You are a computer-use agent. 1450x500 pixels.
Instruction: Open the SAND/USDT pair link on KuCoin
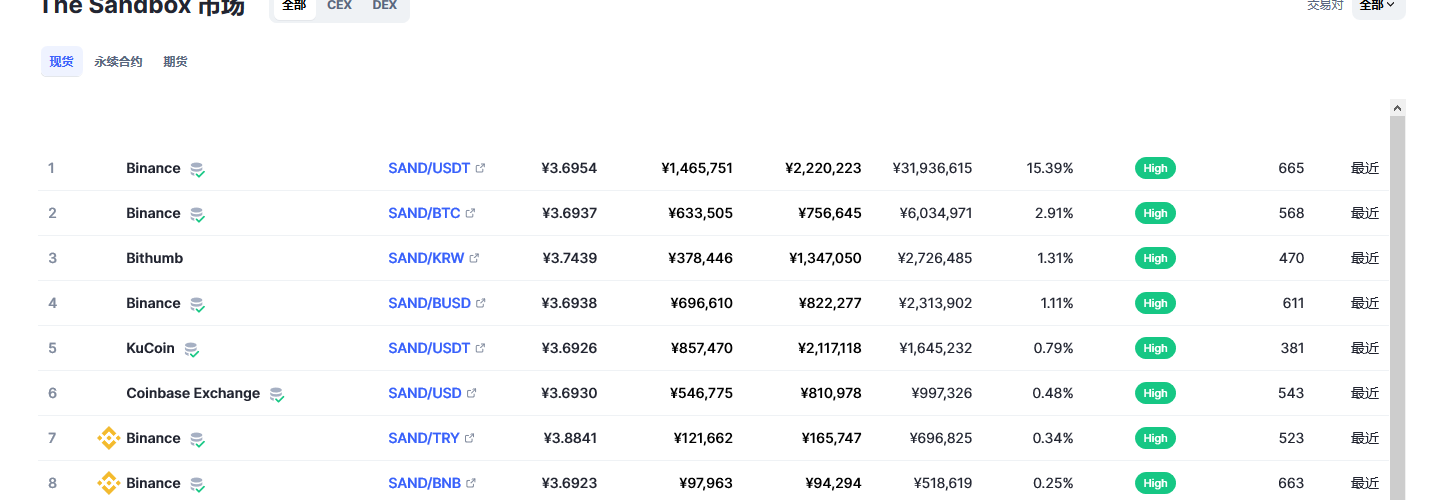click(429, 348)
